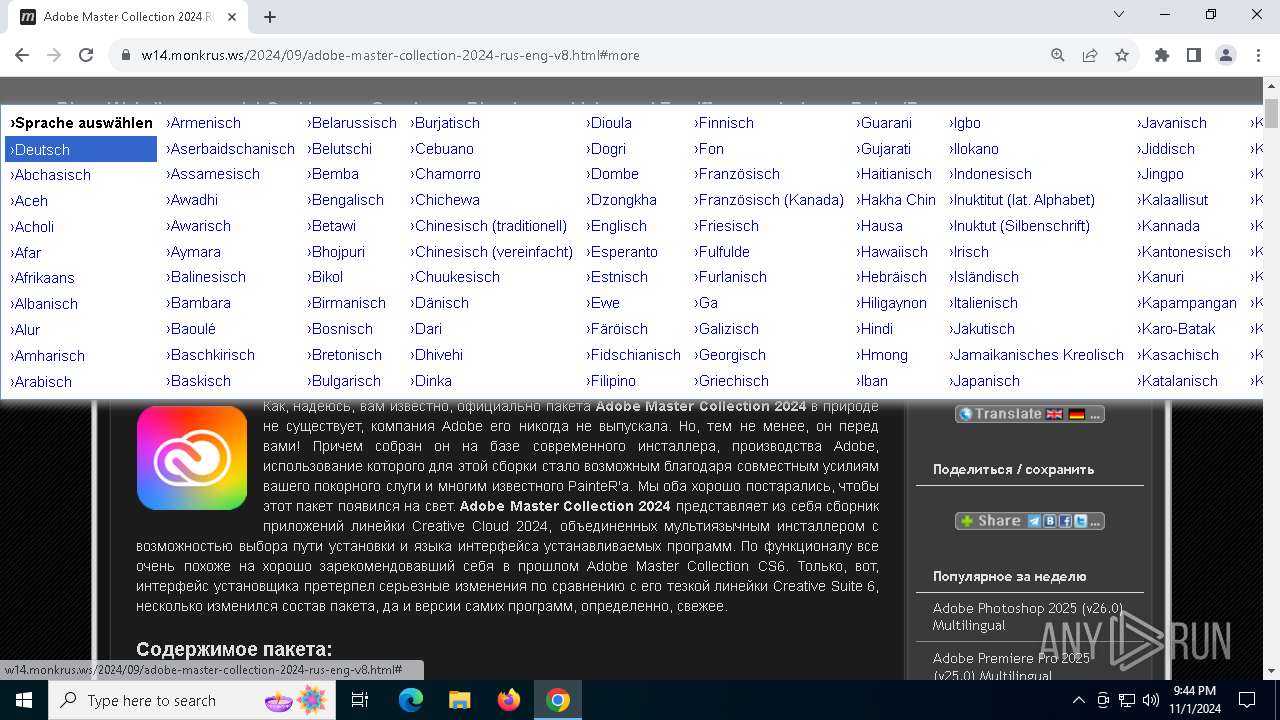Open the notification center icon

pyautogui.click(x=1247, y=700)
